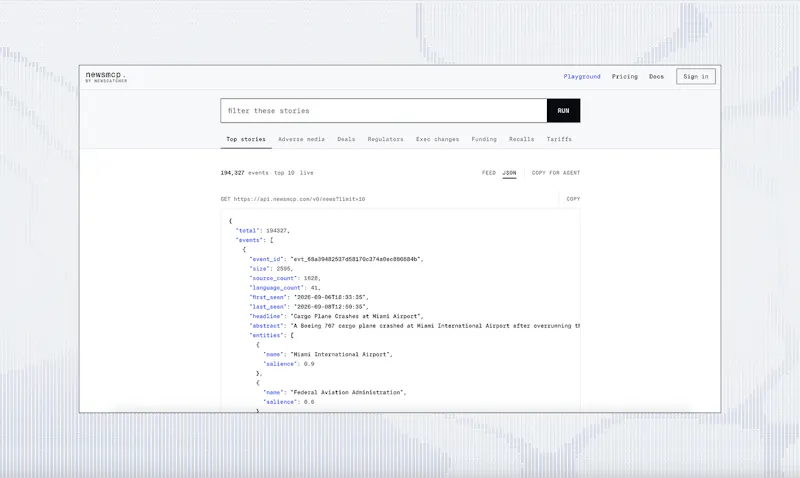Click the 'live' status label

tap(307, 173)
